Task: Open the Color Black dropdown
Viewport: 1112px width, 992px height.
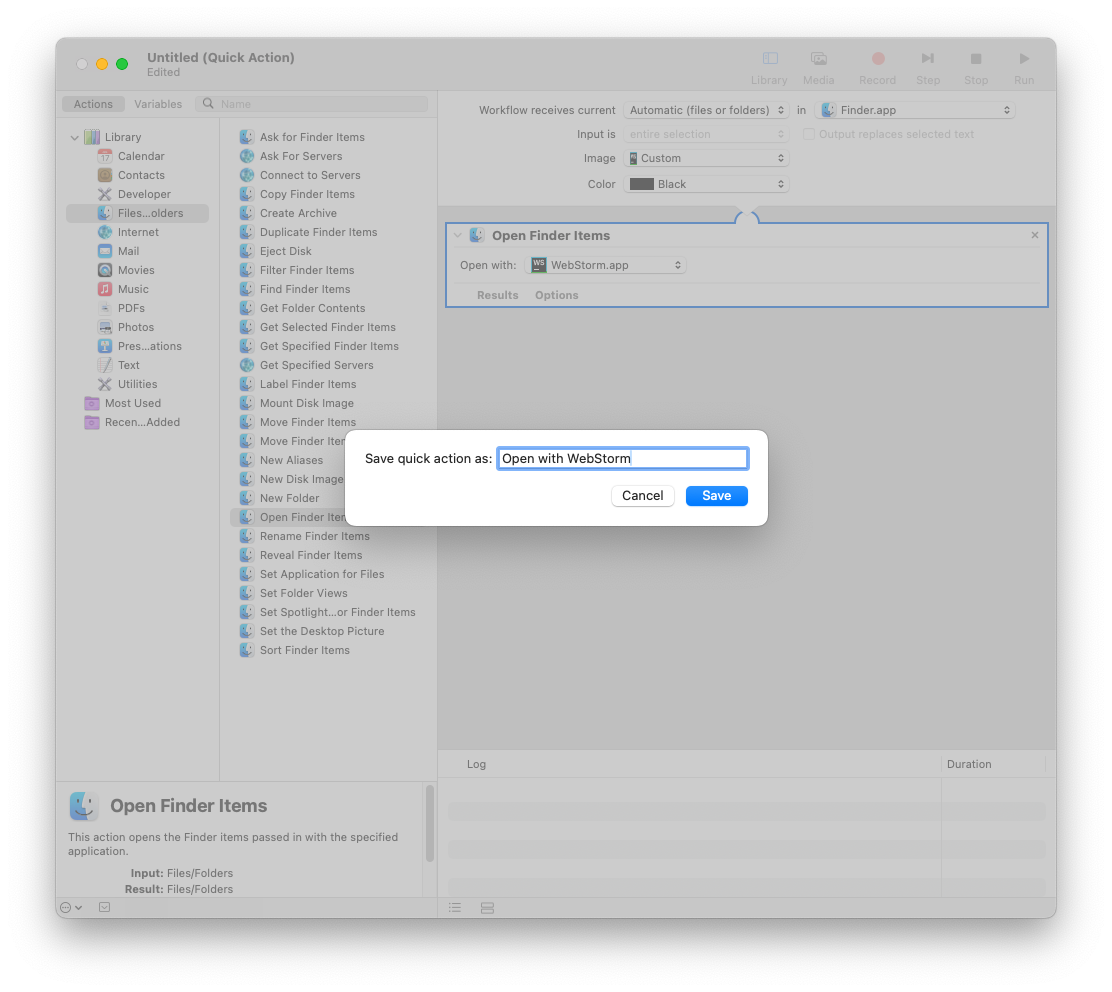Action: point(706,184)
